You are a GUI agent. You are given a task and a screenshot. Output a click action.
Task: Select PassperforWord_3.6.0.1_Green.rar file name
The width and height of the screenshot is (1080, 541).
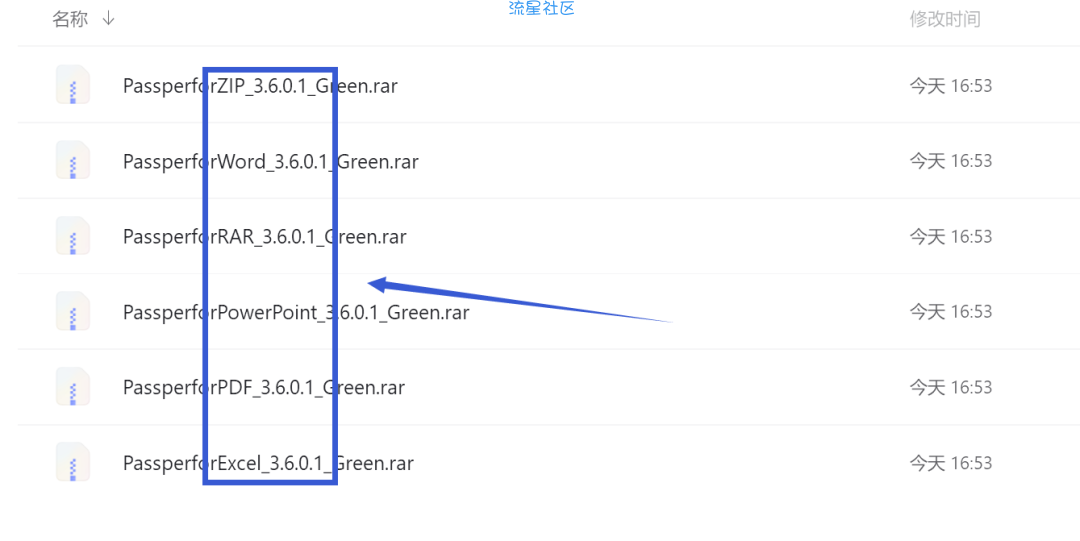[271, 161]
